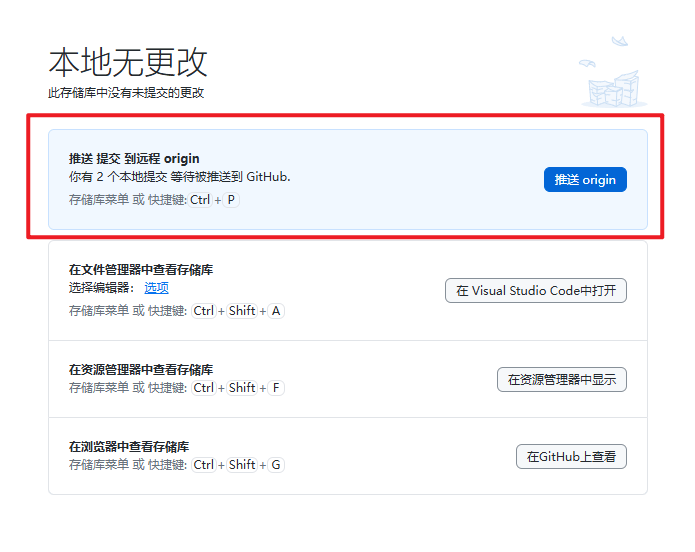Click the 你有 2 个本地提交 description text
This screenshot has width=695, height=552.
click(179, 176)
